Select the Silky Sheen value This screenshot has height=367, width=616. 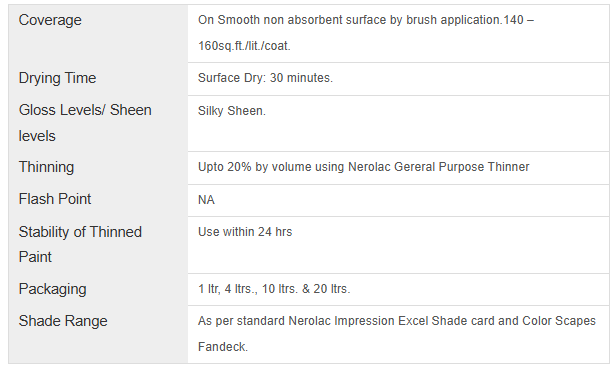(232, 111)
